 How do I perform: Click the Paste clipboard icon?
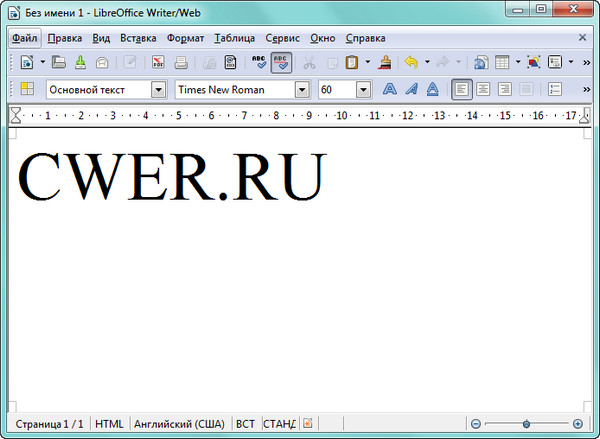(352, 63)
